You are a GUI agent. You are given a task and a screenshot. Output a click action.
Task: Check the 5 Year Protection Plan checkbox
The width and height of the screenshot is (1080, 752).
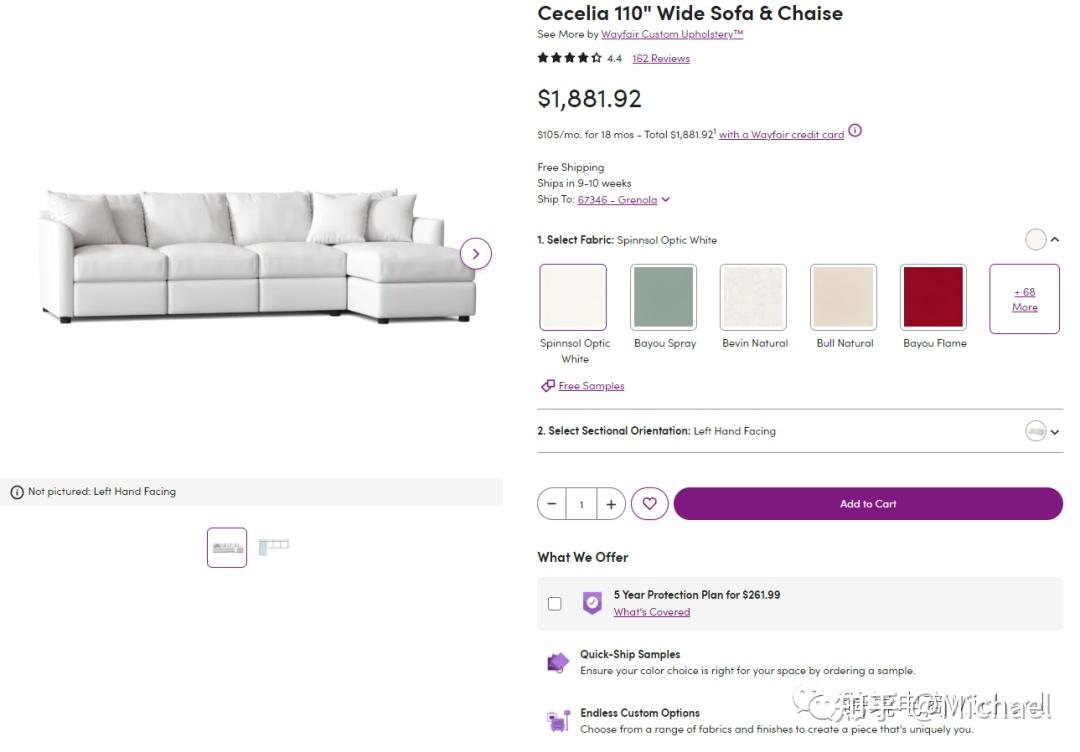[x=555, y=604]
